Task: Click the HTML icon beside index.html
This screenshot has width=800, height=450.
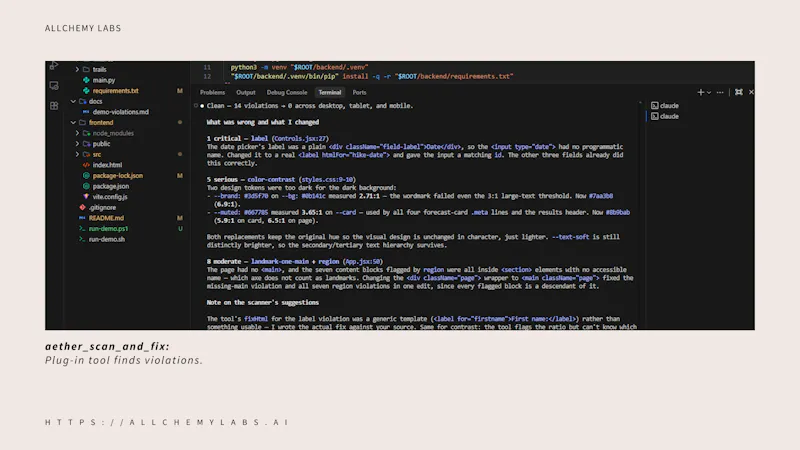Action: pos(86,165)
